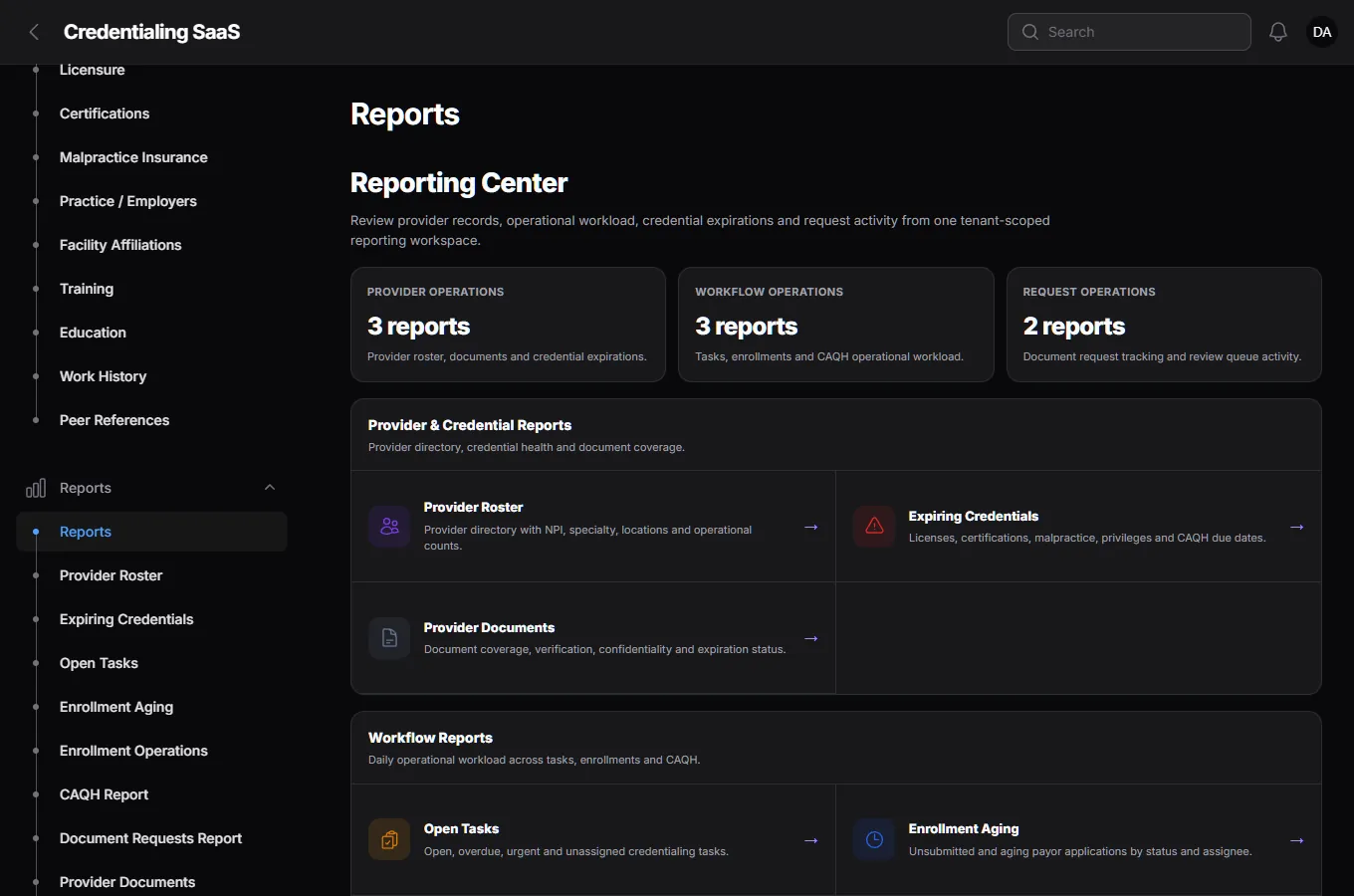Go to Facility Affiliations in sidebar
This screenshot has height=896, width=1354.
(x=120, y=245)
